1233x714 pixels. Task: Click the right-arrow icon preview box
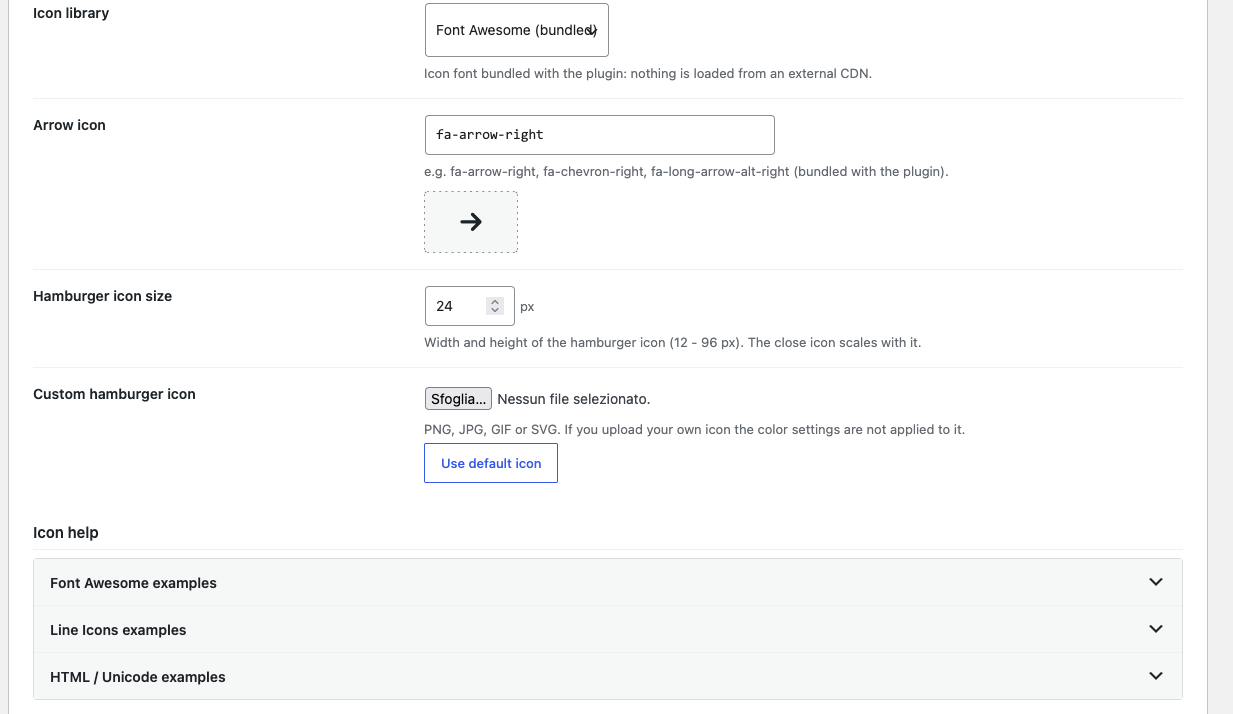pos(471,222)
